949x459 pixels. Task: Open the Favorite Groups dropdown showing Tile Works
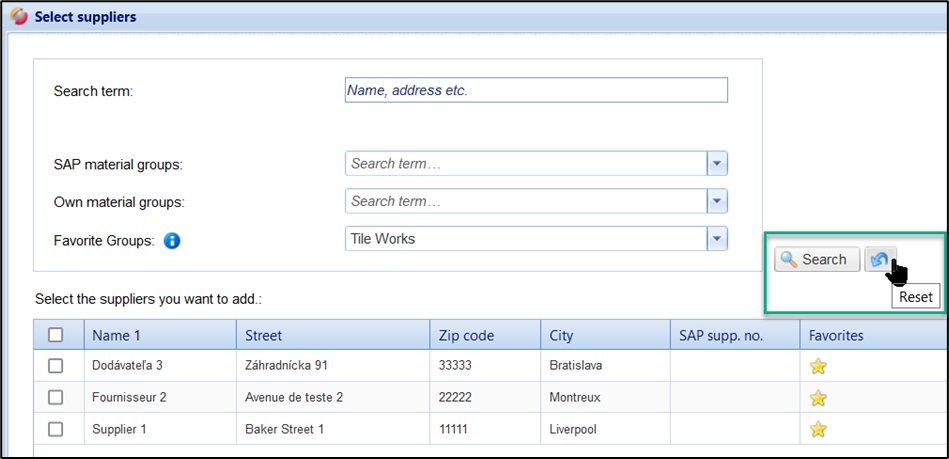(717, 239)
